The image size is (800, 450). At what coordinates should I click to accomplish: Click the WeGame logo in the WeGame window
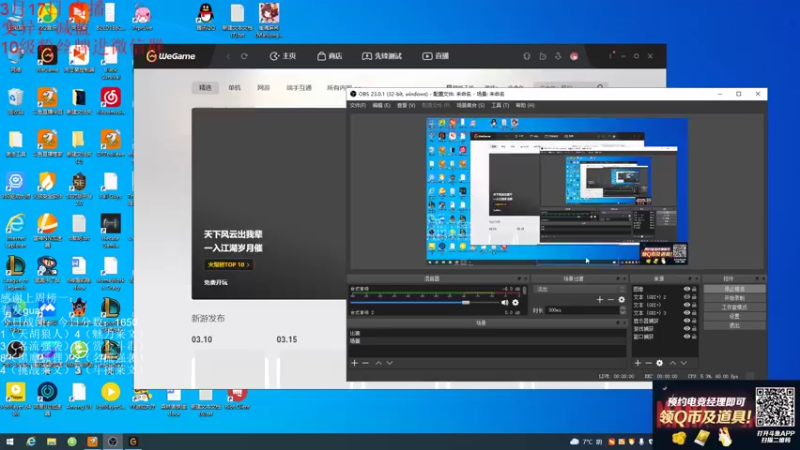point(171,56)
